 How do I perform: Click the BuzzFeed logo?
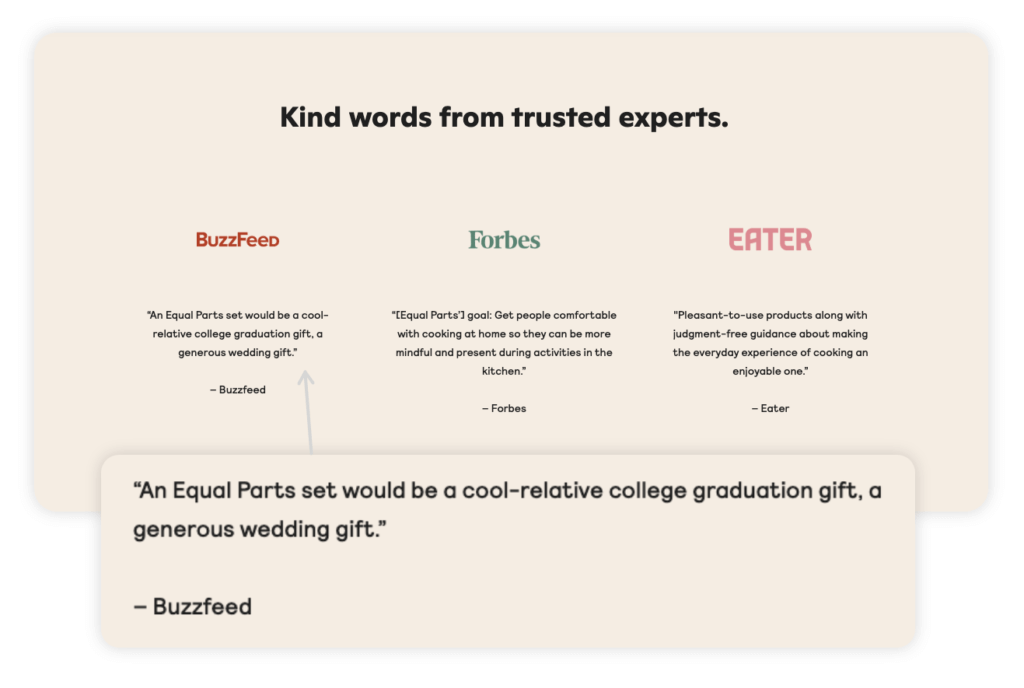click(x=238, y=240)
